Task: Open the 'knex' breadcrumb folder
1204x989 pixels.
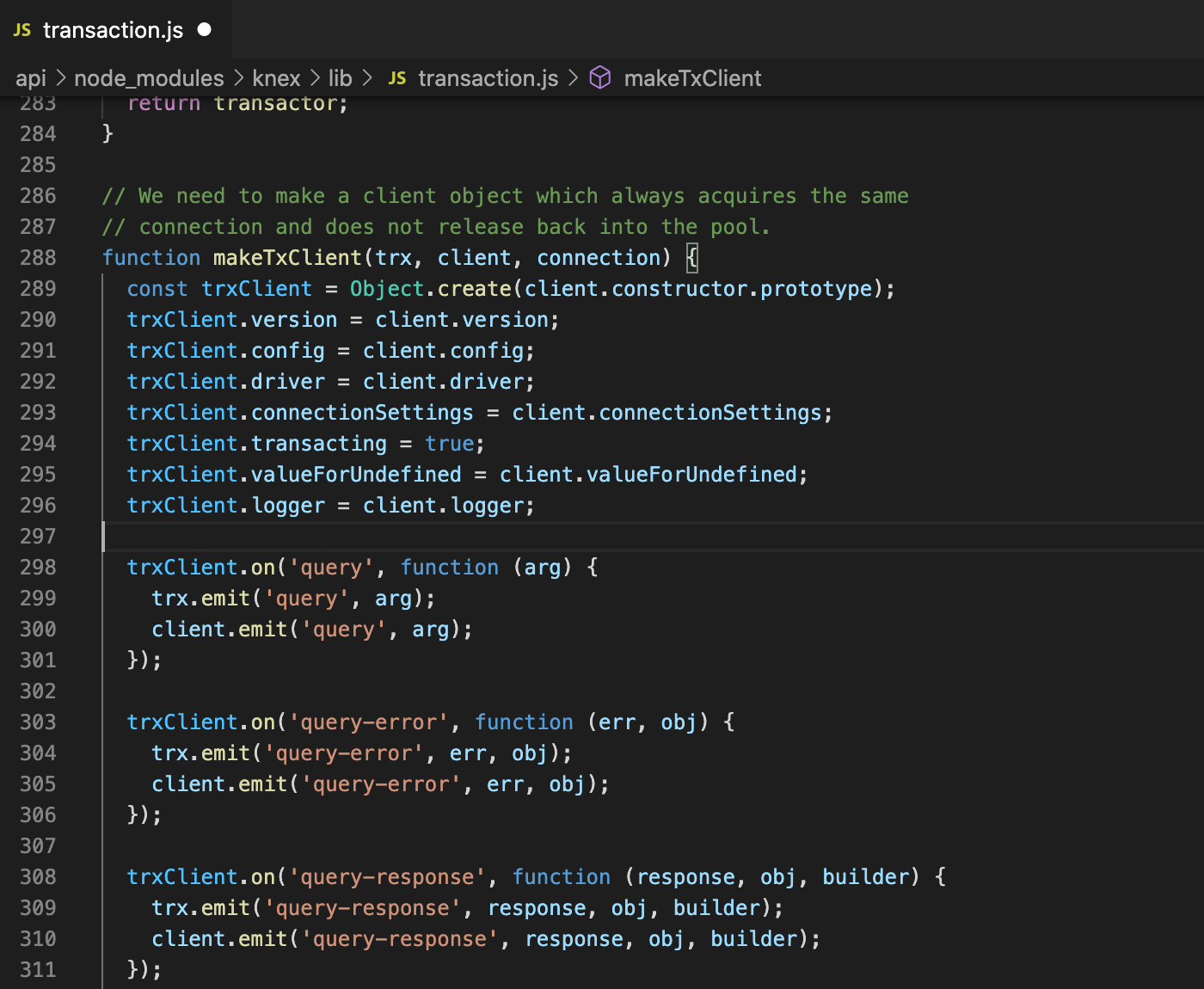Action: point(276,78)
